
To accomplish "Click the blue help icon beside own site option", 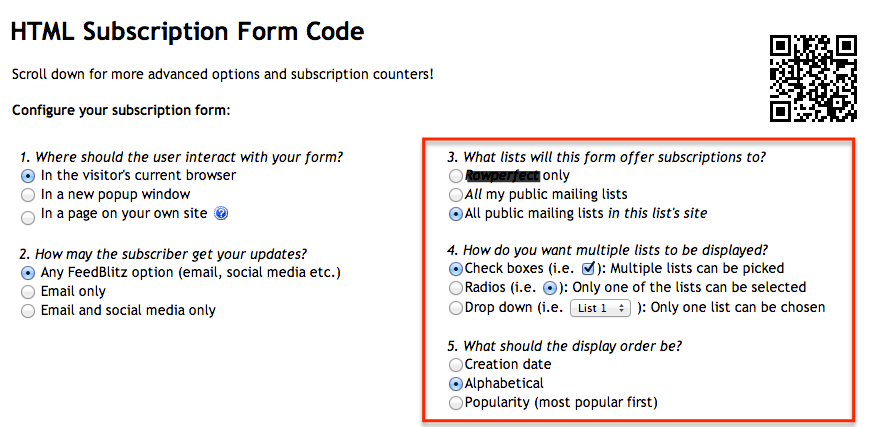I will coord(222,213).
